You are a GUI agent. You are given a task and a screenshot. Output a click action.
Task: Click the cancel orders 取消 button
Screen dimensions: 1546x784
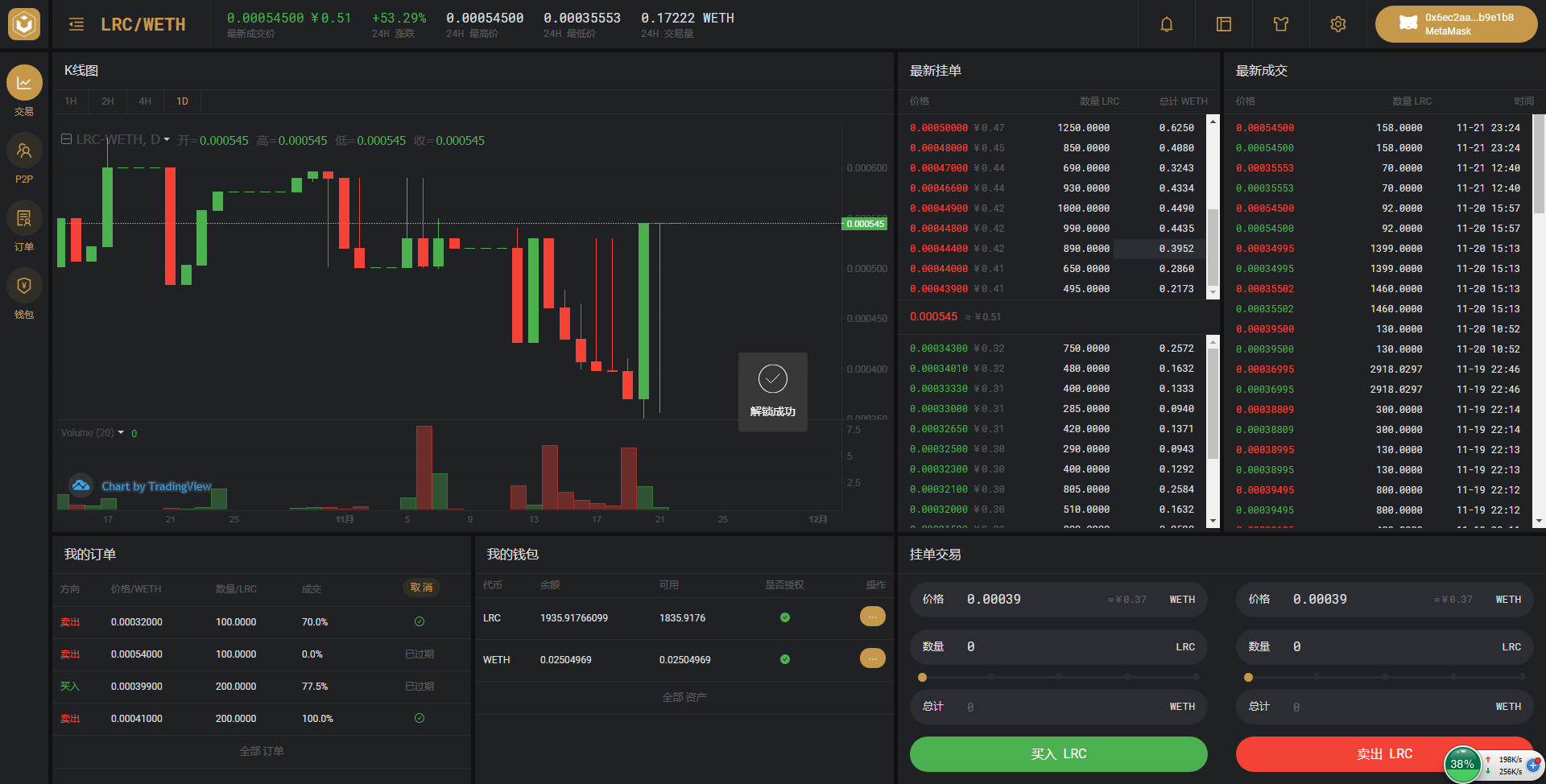(x=421, y=588)
